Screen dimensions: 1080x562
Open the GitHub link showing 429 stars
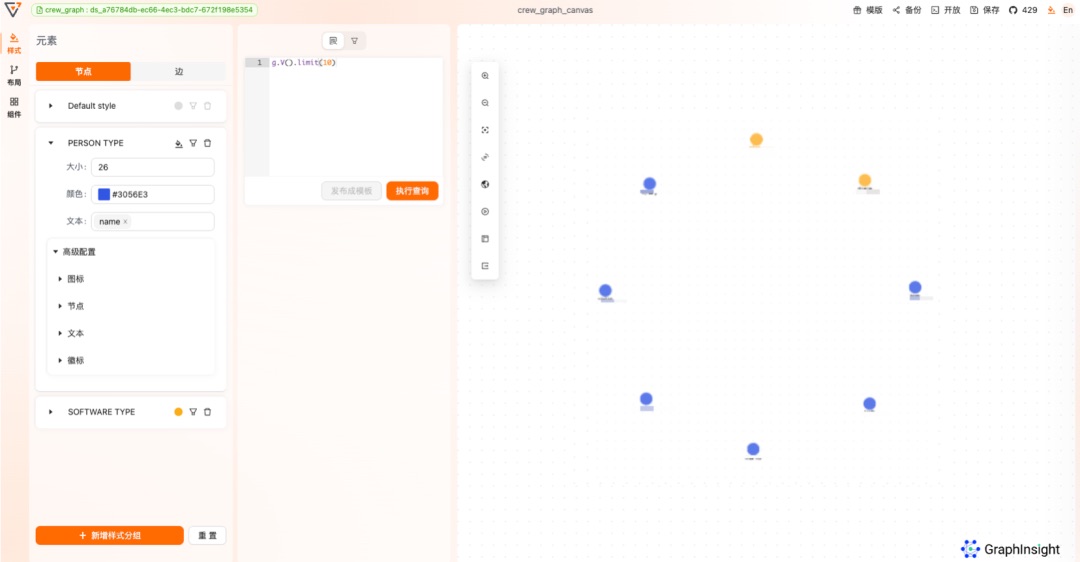(x=1024, y=10)
